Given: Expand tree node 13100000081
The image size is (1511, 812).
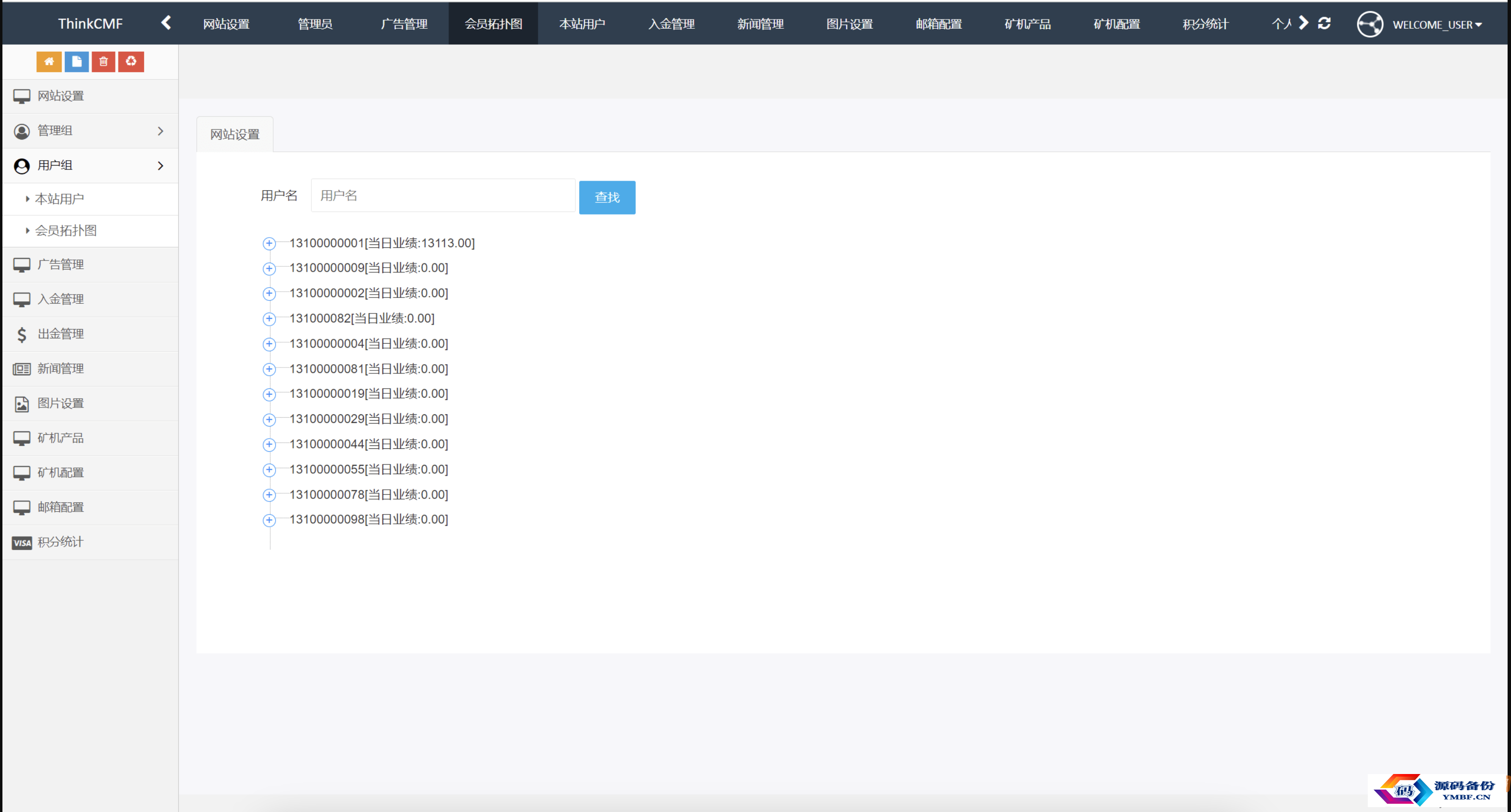Looking at the screenshot, I should click(x=269, y=369).
